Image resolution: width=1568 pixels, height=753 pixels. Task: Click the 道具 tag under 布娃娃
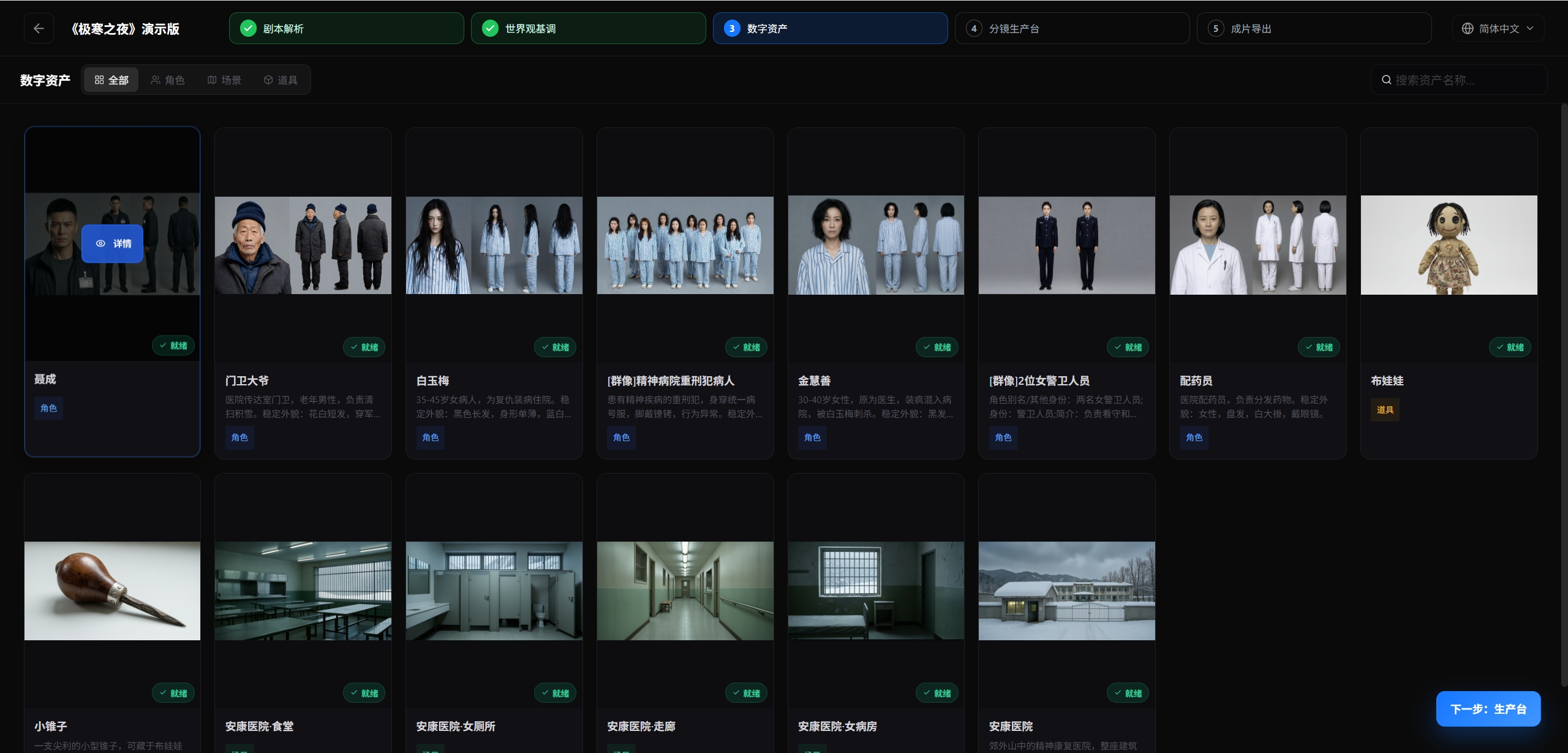(1385, 410)
